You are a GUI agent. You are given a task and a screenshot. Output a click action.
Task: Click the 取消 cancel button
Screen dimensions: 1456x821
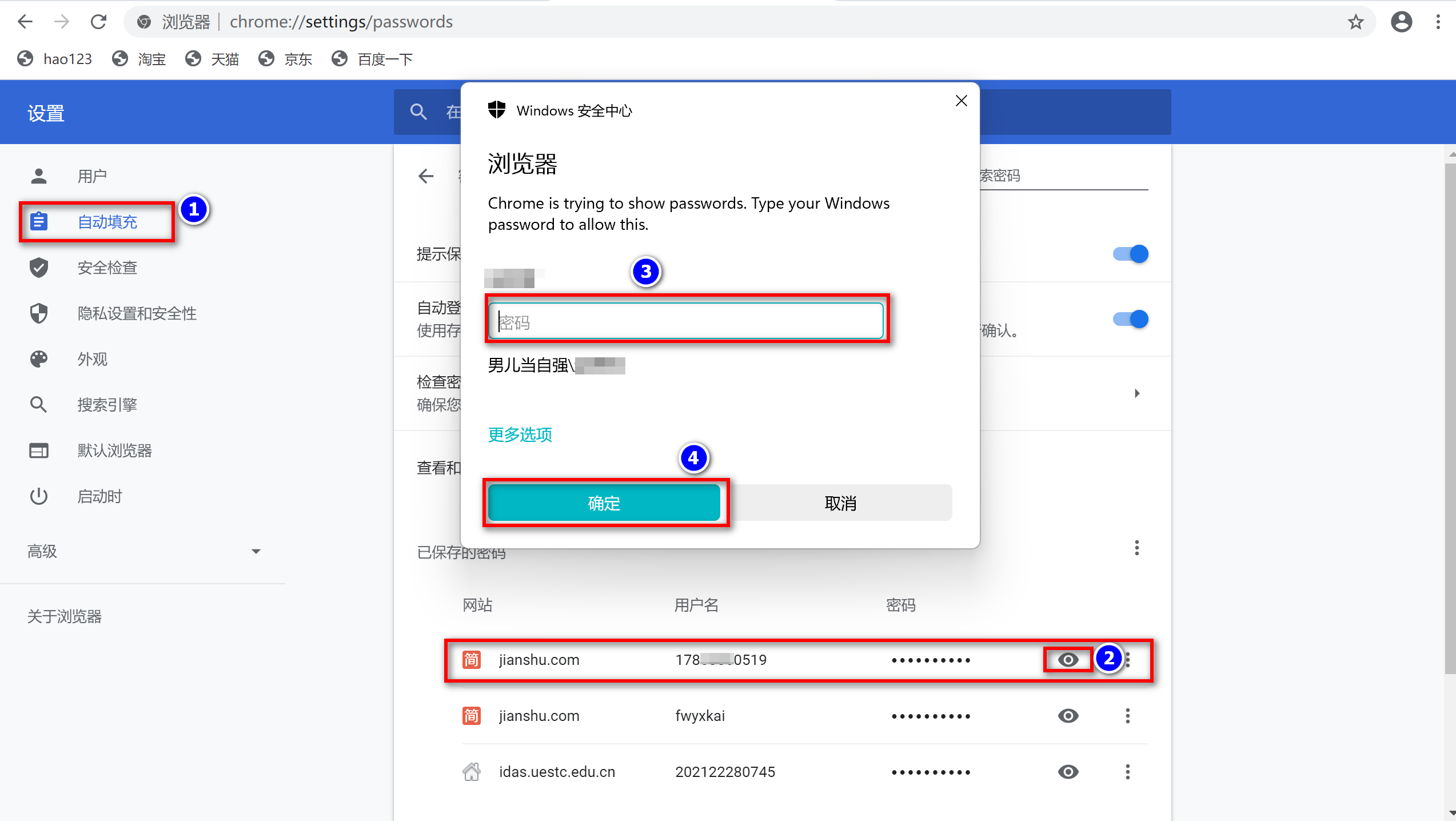click(x=840, y=503)
